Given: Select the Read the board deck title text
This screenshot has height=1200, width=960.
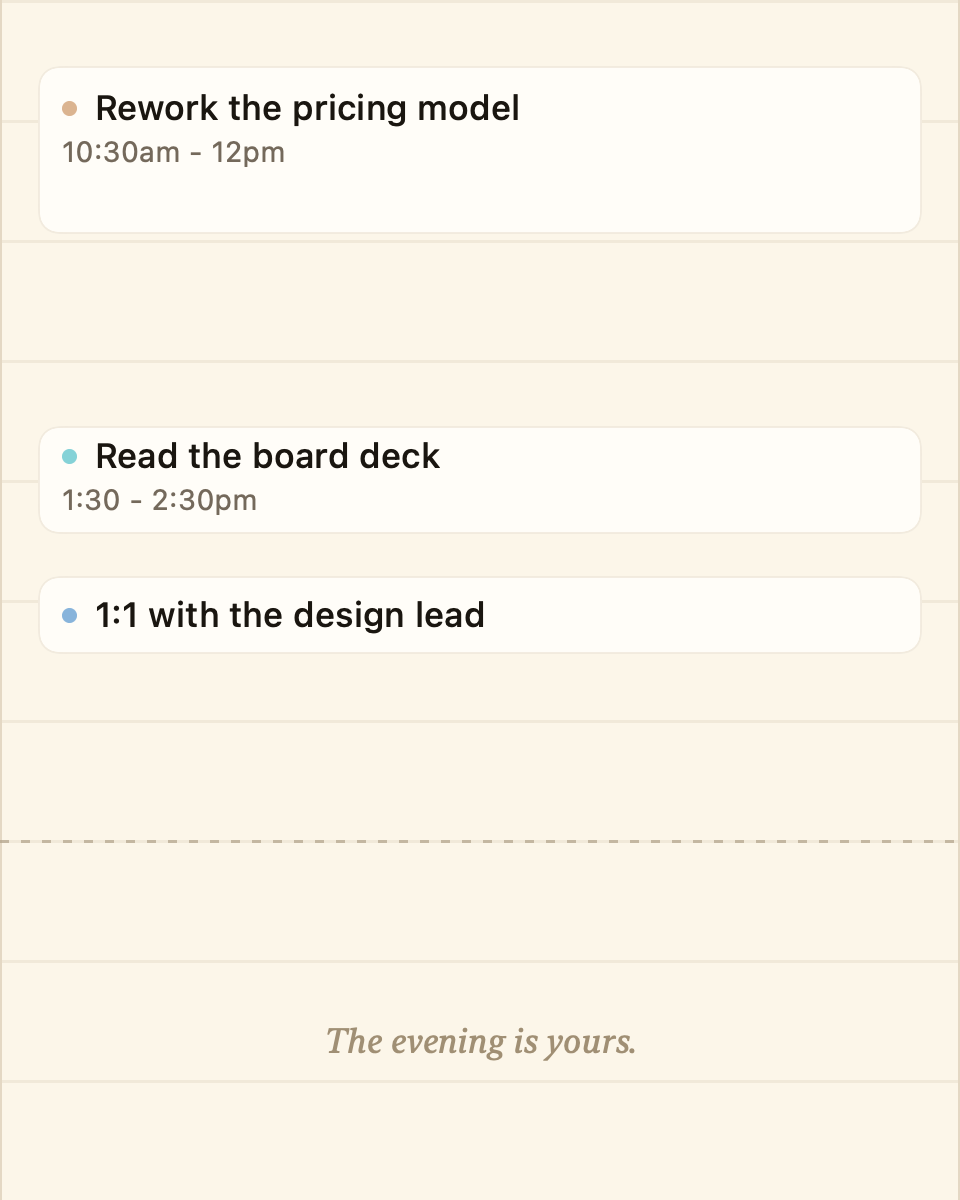Looking at the screenshot, I should coord(267,456).
